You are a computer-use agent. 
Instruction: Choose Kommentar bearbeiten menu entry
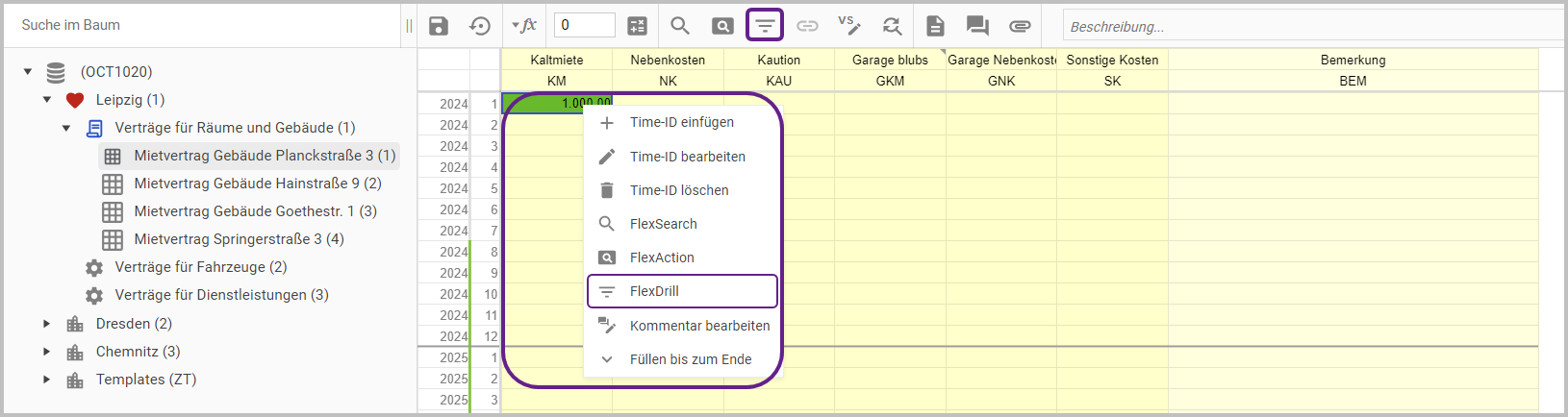coord(699,326)
